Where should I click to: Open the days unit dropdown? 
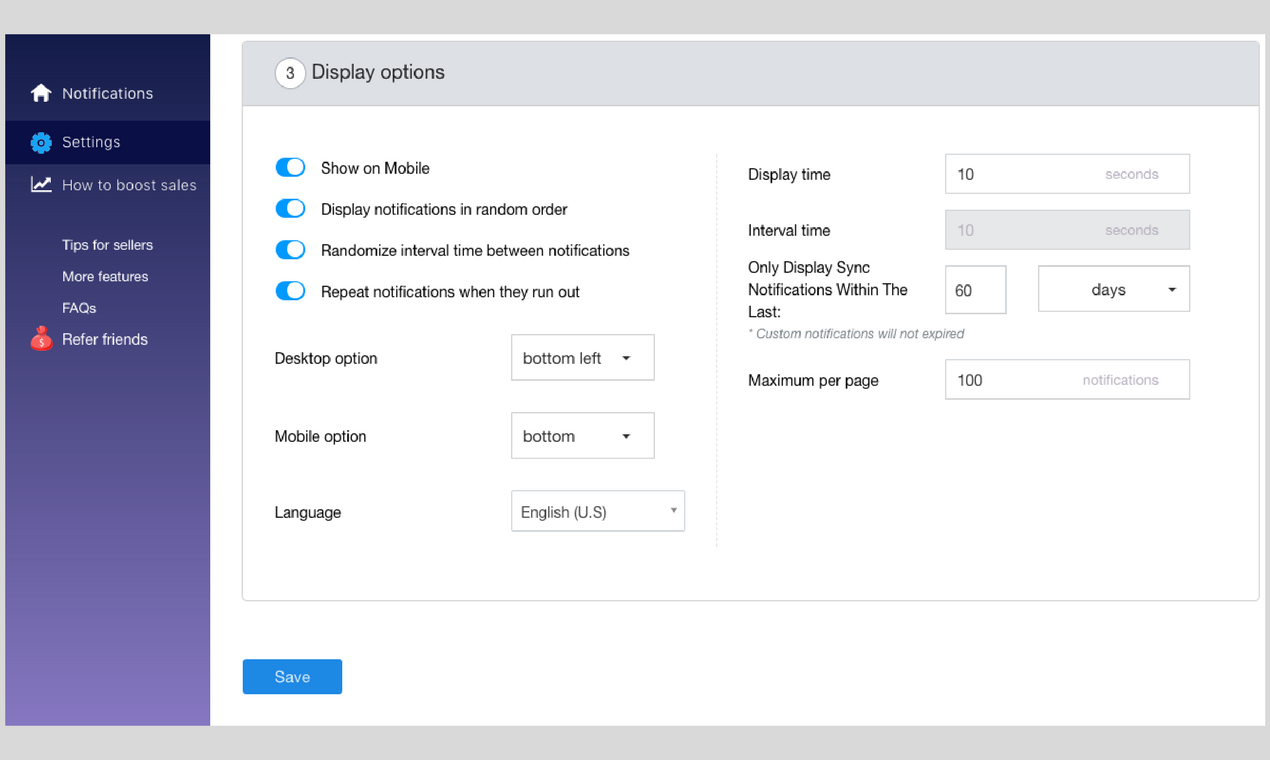point(1113,290)
